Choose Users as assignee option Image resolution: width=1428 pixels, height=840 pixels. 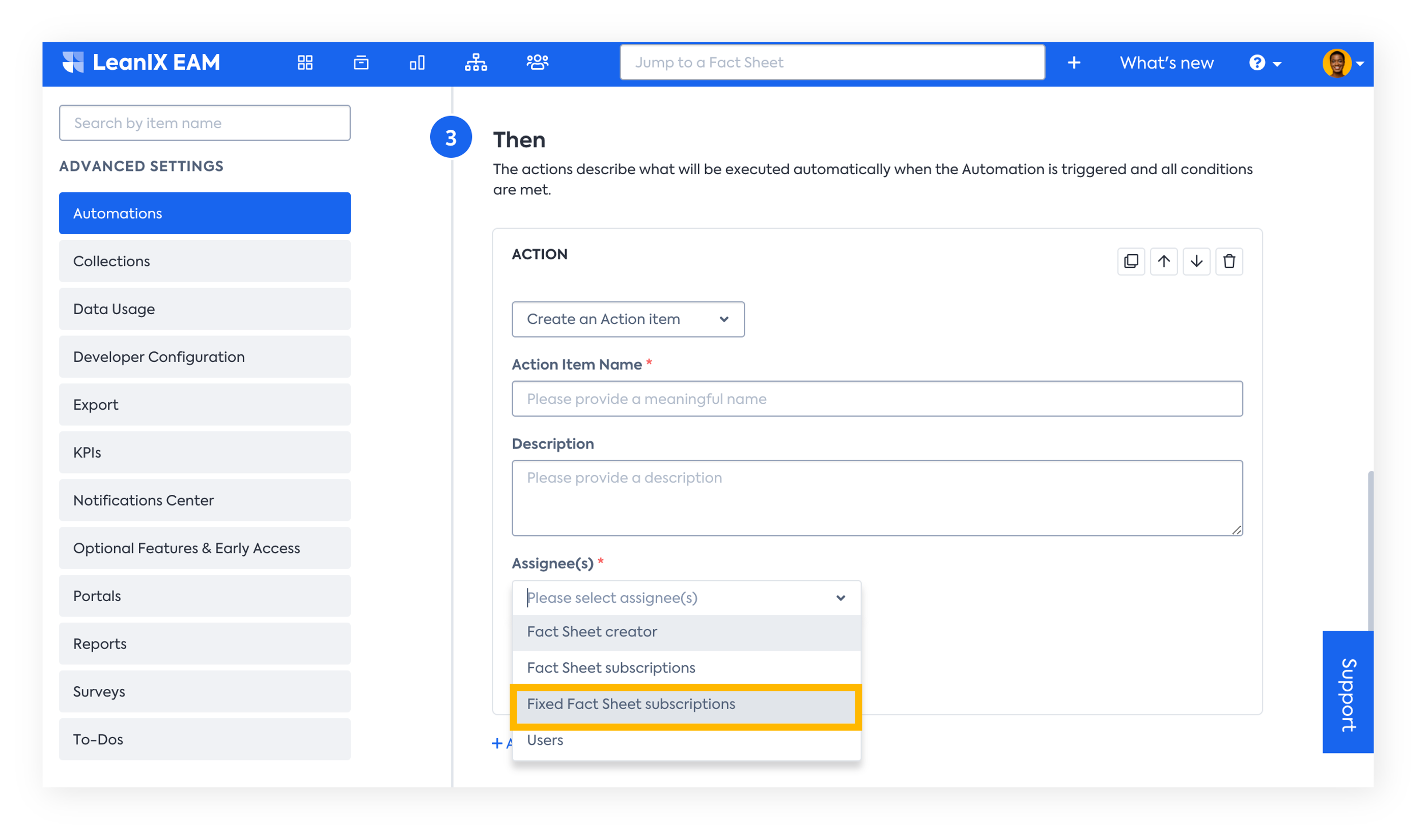coord(686,740)
